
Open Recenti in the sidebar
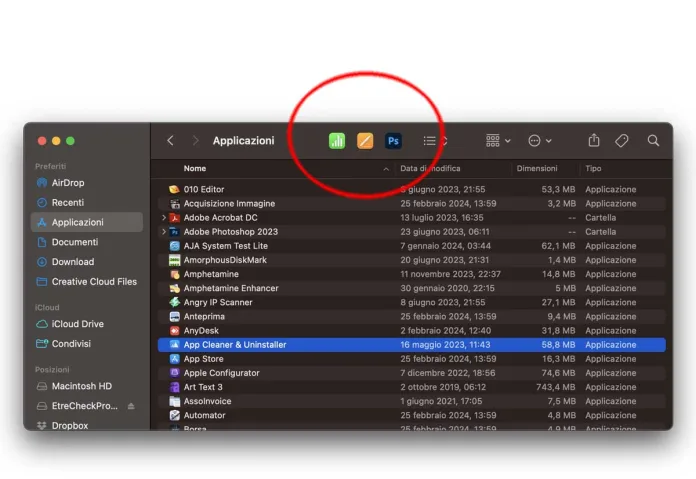coord(87,202)
